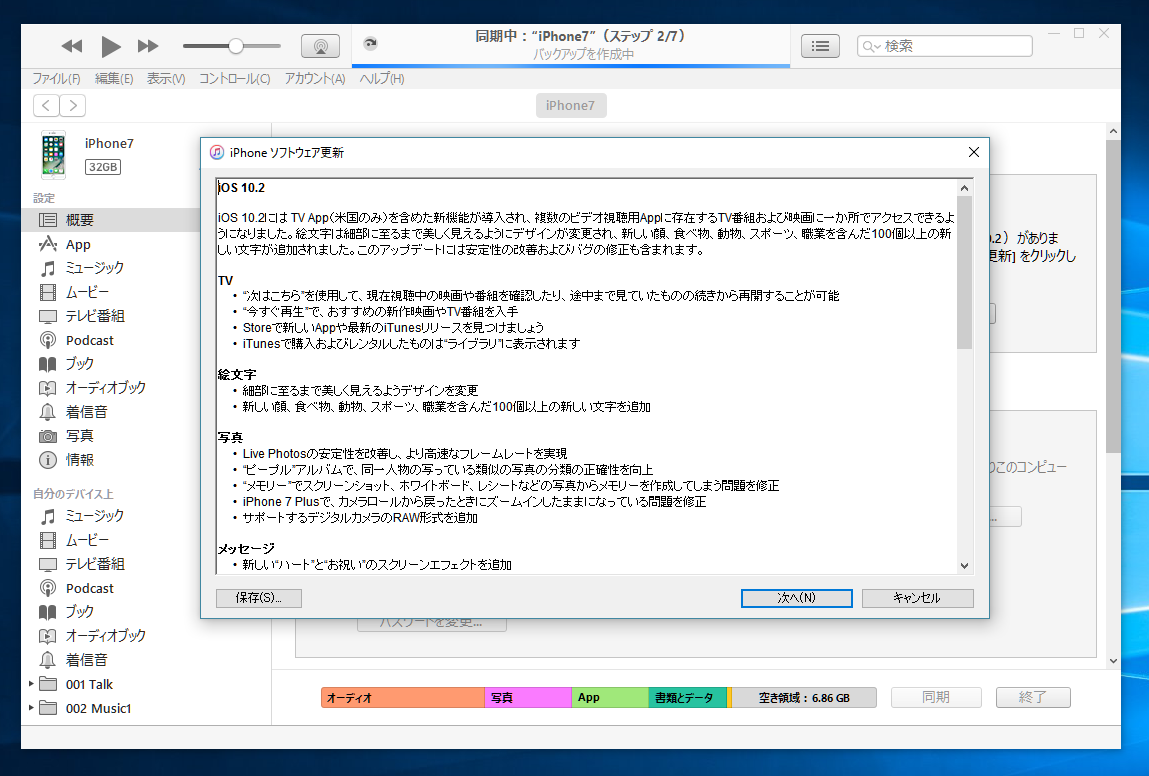Click the オーディオ storage bar segment

(x=403, y=698)
